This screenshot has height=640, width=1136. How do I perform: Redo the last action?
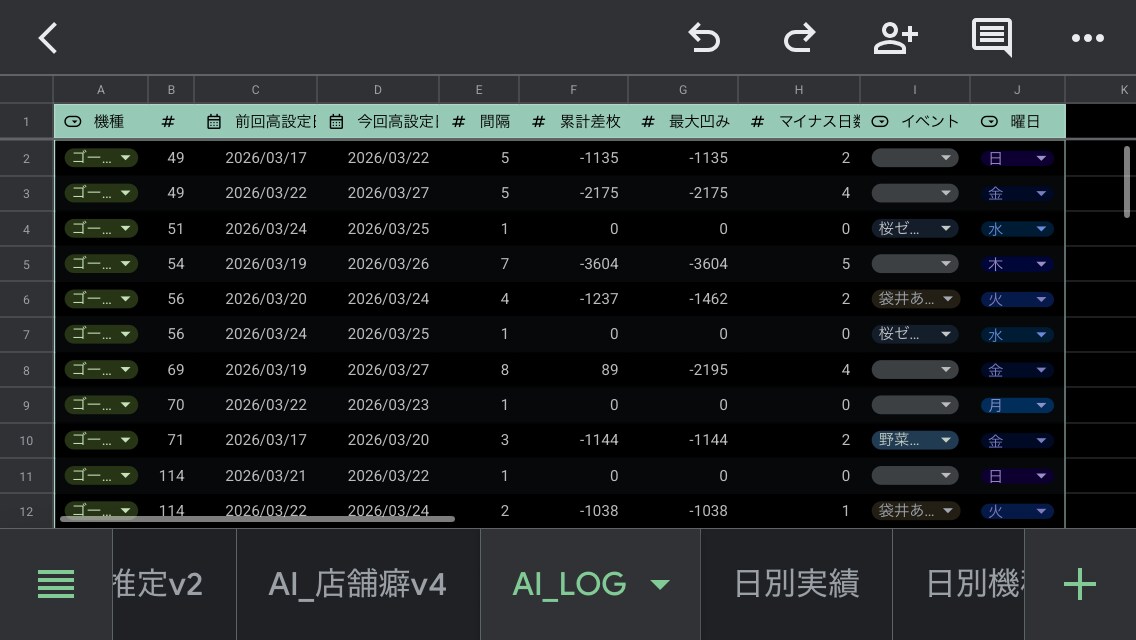pos(799,38)
